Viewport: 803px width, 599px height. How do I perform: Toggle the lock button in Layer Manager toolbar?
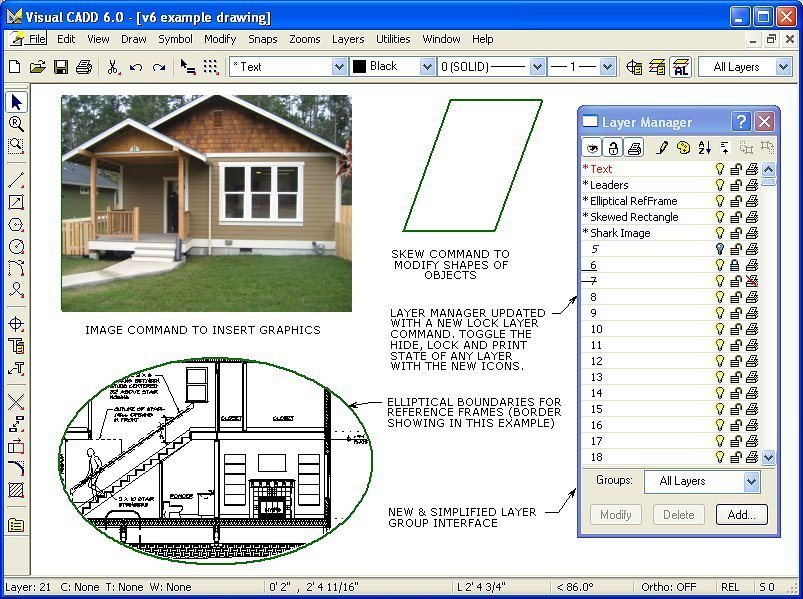[613, 148]
